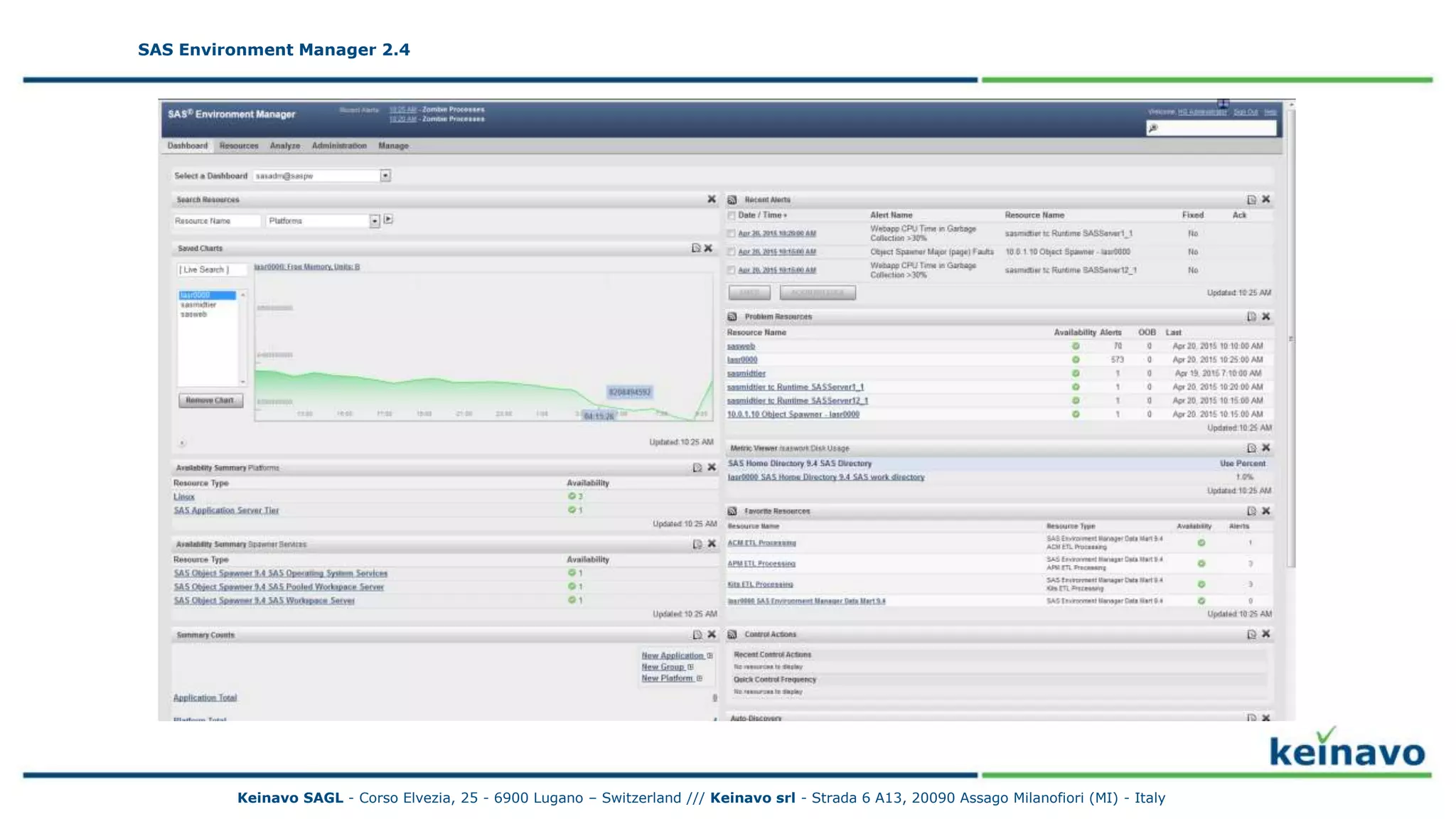The image size is (1456, 819).
Task: Open the Kits ETL Processing link
Action: click(760, 584)
